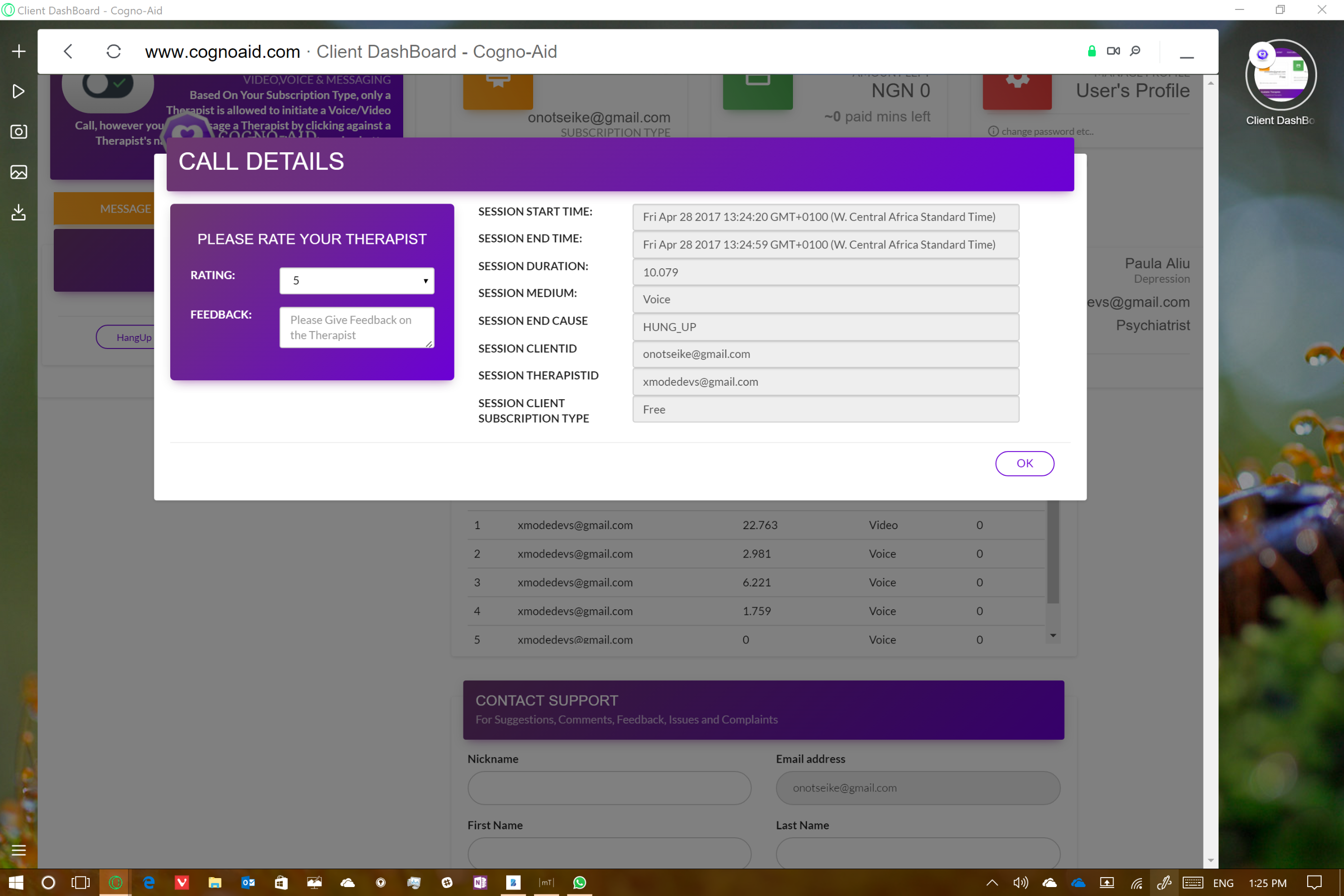Open OneNote from the taskbar

[480, 882]
